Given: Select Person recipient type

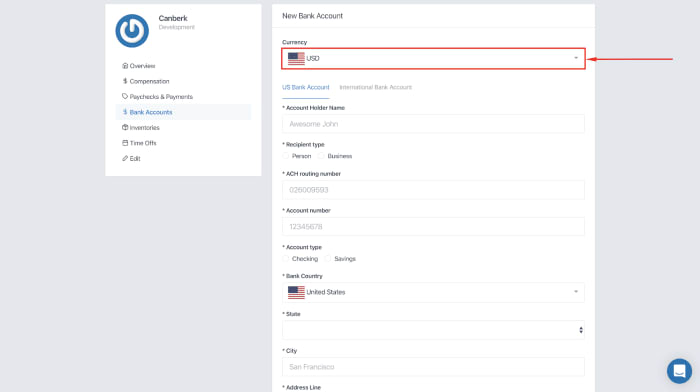Looking at the screenshot, I should [x=286, y=156].
